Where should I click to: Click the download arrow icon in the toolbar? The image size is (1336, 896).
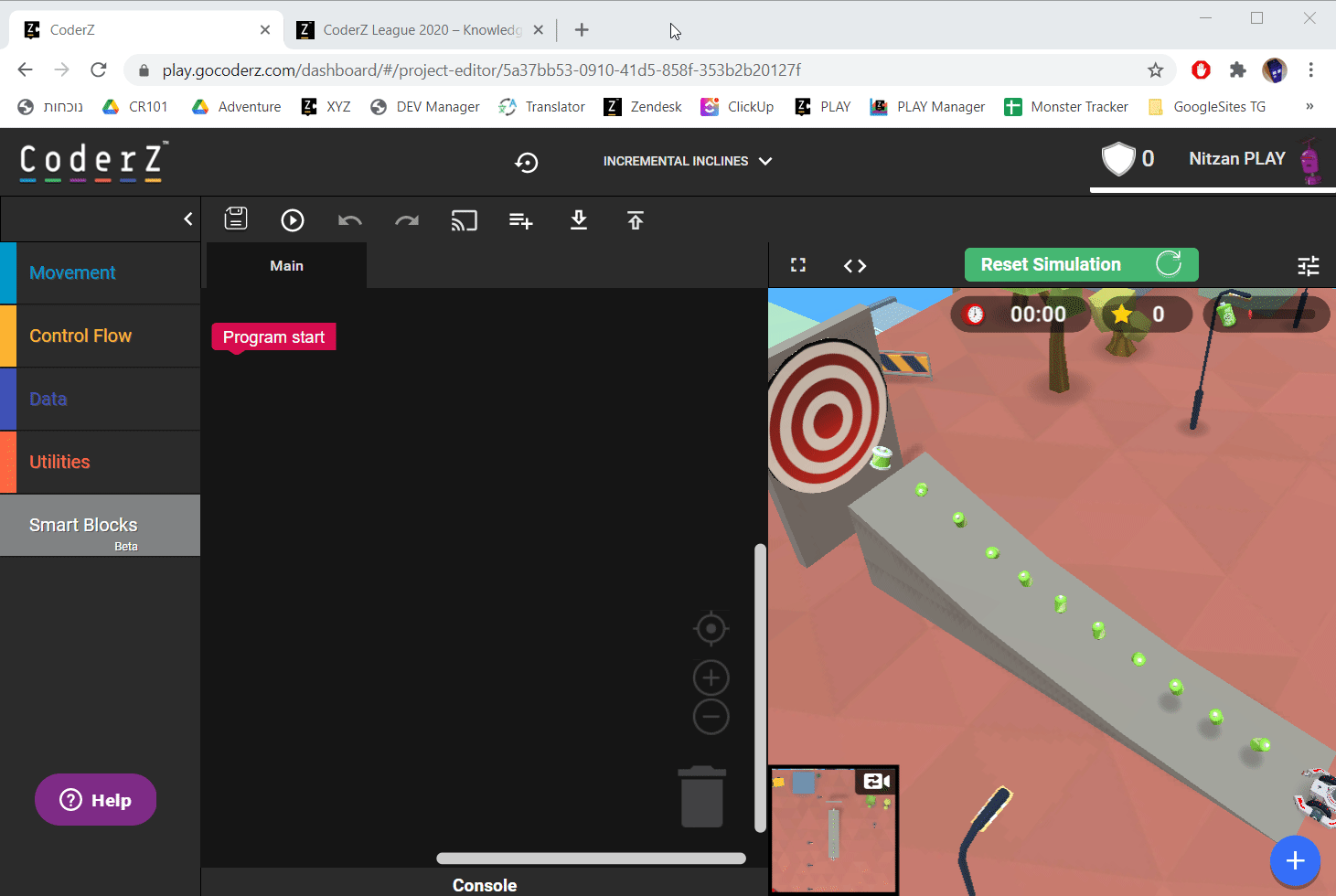[579, 220]
